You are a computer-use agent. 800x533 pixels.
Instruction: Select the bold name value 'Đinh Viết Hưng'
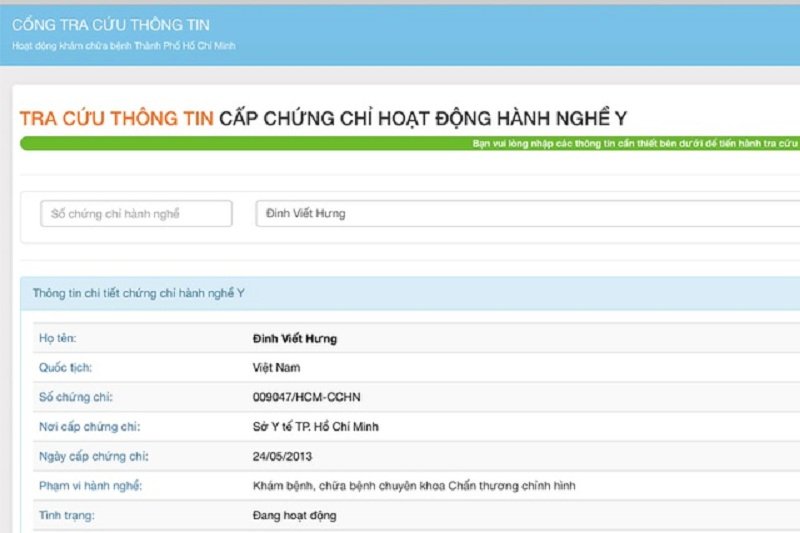(x=295, y=339)
